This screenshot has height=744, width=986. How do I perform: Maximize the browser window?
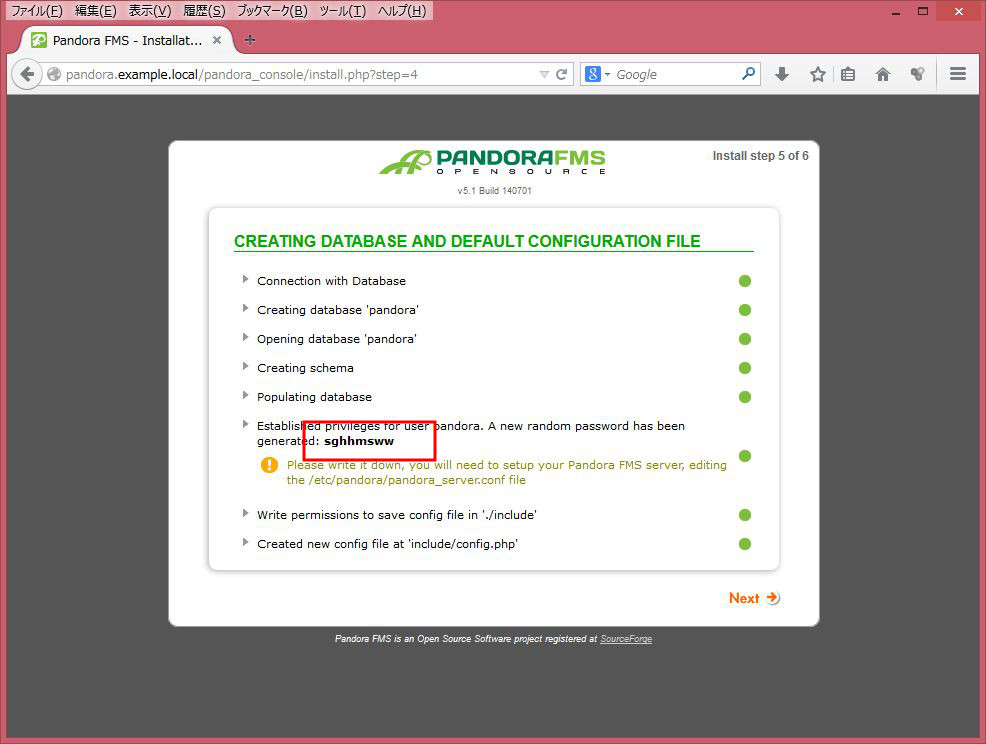click(x=922, y=11)
